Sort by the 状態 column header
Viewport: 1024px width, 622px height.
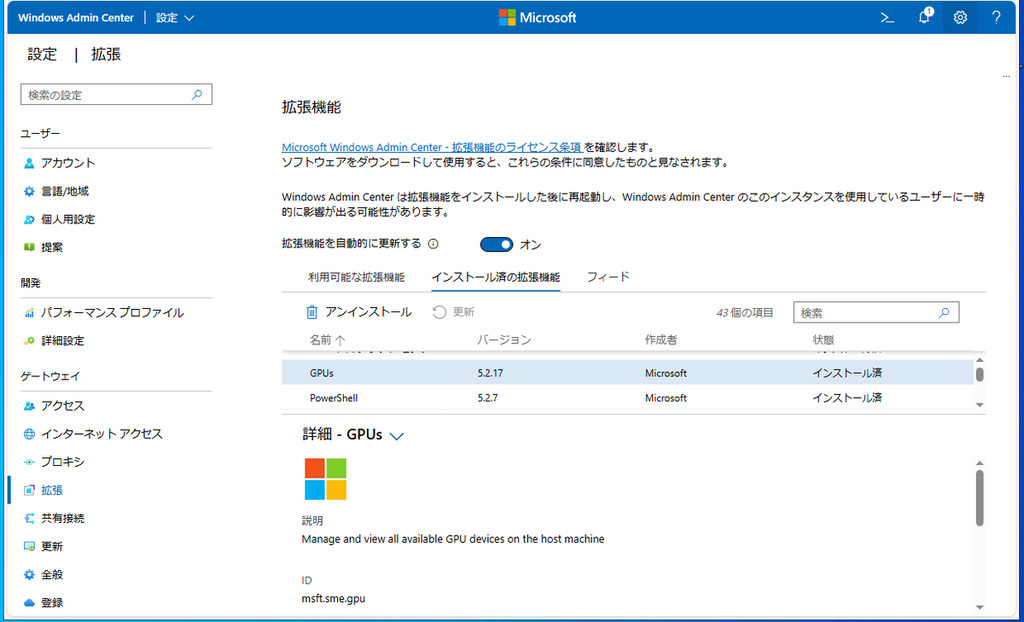click(824, 340)
